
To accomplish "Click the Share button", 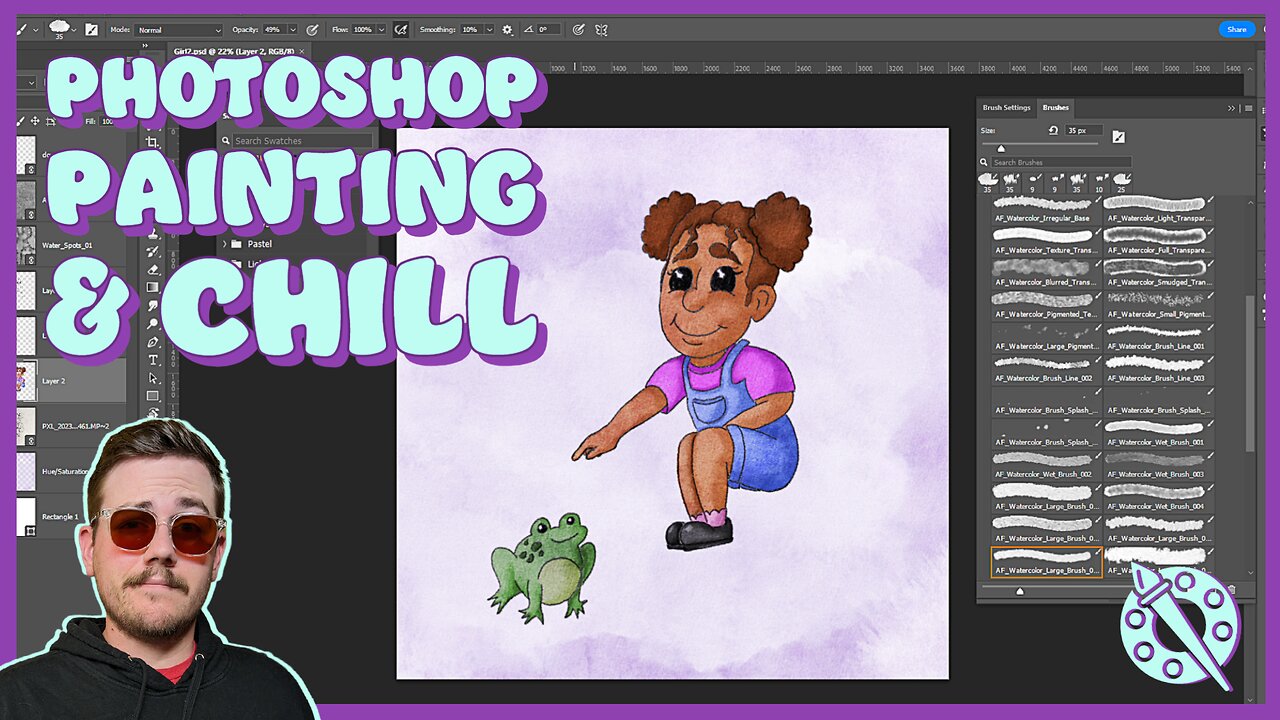I will pyautogui.click(x=1237, y=29).
